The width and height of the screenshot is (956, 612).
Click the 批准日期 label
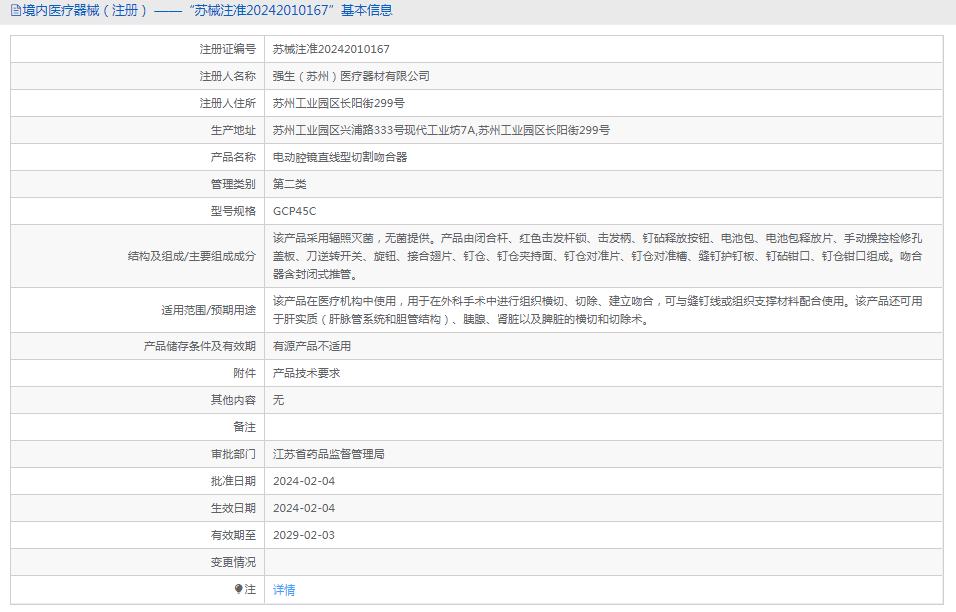pyautogui.click(x=233, y=481)
